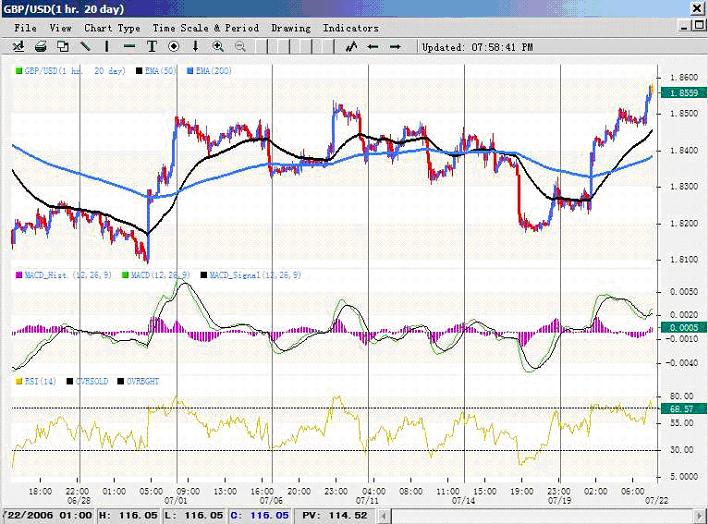Close the GBP/USD chart window
This screenshot has width=708, height=524.
697,8
